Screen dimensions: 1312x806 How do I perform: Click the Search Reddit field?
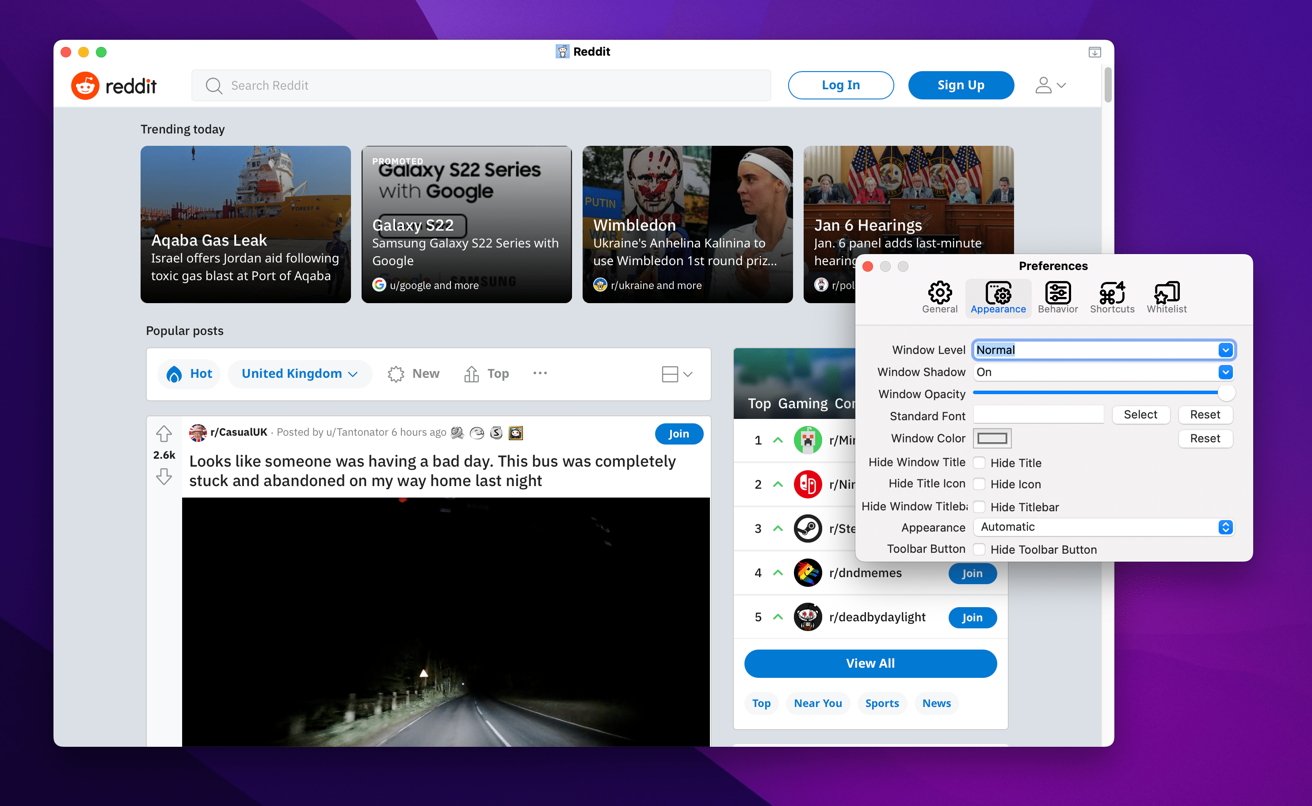481,85
